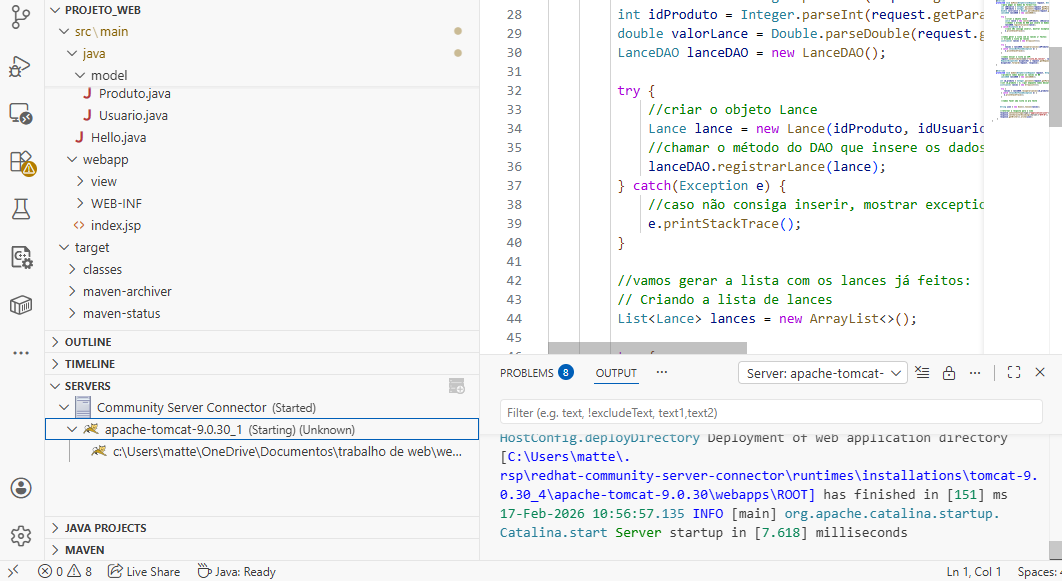The image size is (1062, 581).
Task: Select the OUTPUT tab
Action: [615, 373]
